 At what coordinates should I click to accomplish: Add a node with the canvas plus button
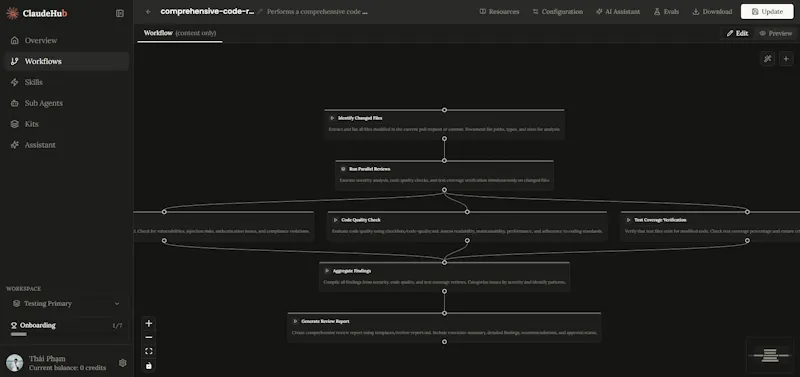pos(786,59)
